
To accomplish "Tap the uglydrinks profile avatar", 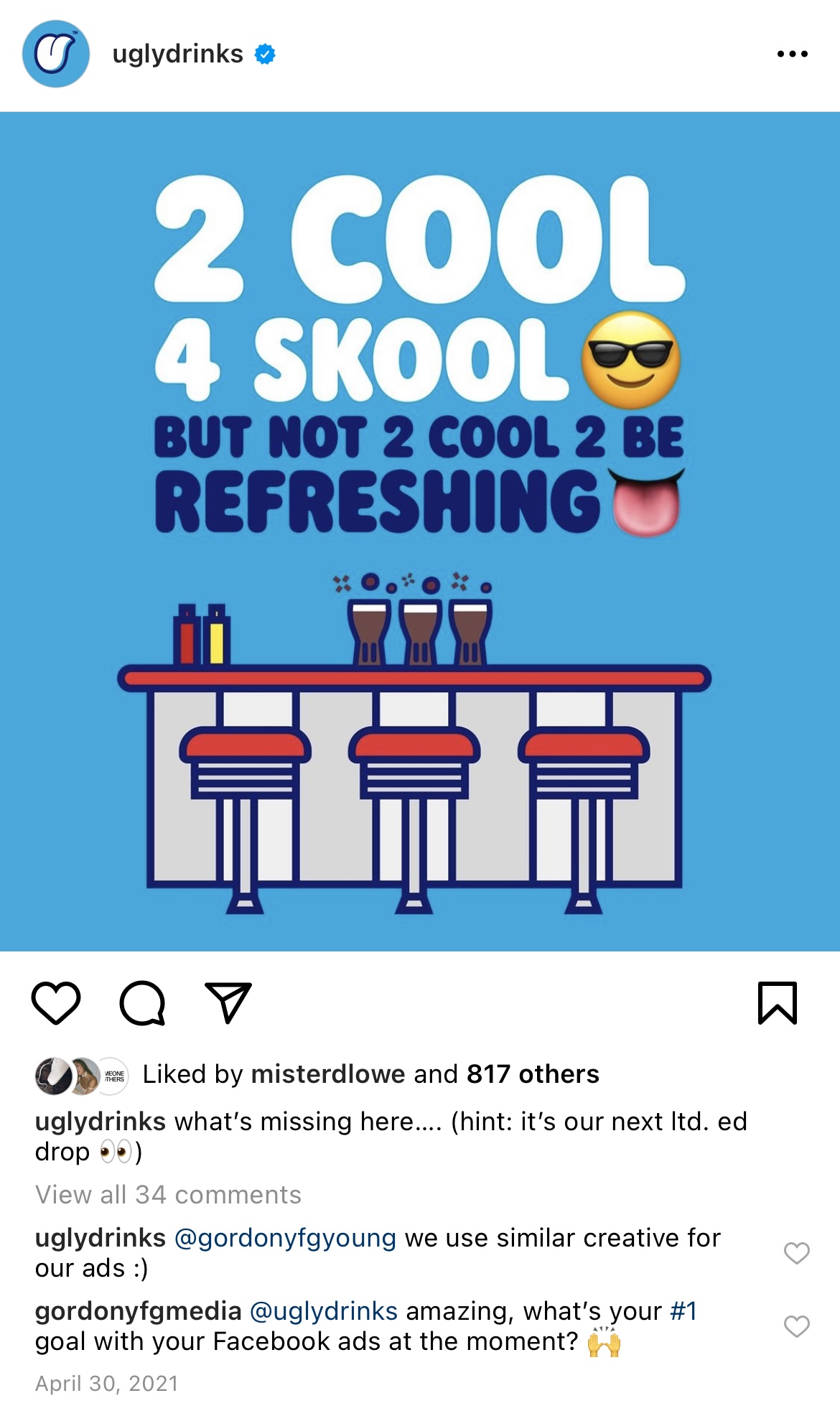I will click(x=56, y=54).
